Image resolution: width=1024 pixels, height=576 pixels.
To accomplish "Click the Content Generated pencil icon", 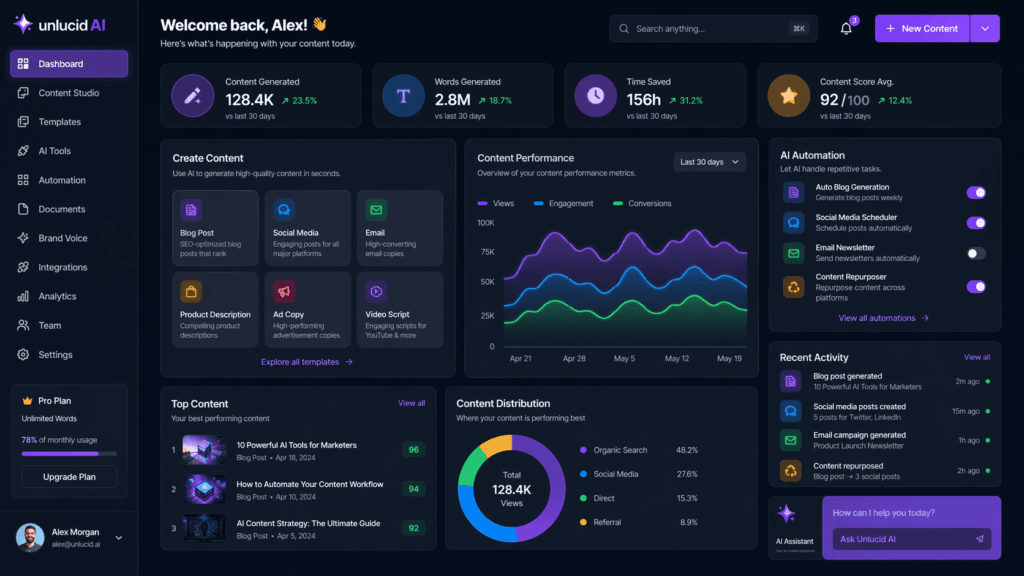I will (x=193, y=96).
